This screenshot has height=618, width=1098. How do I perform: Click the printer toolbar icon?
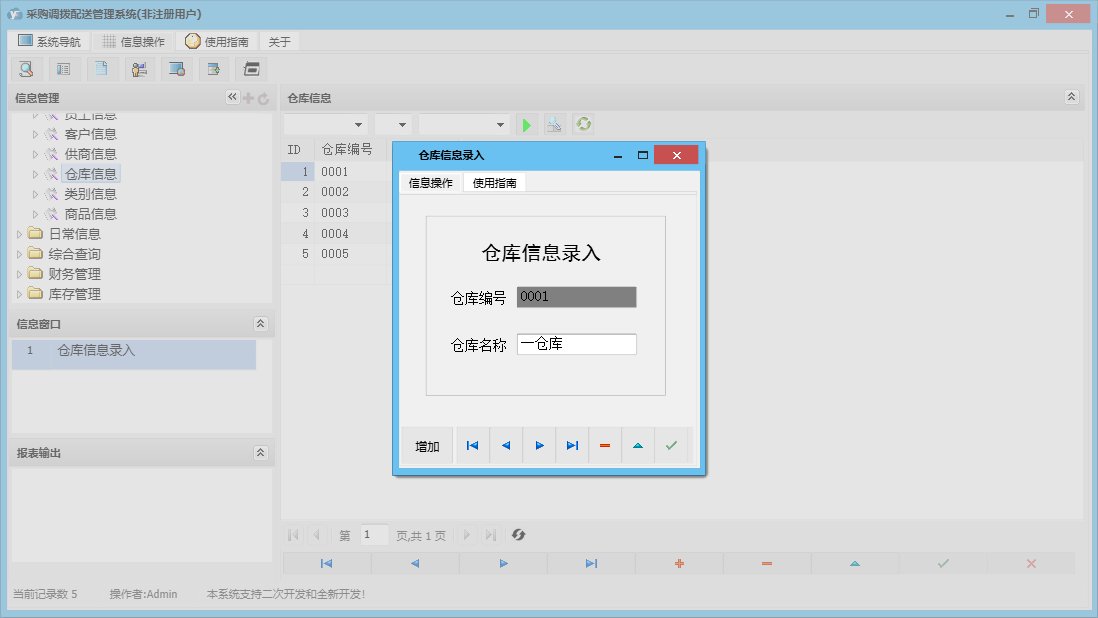tap(251, 68)
